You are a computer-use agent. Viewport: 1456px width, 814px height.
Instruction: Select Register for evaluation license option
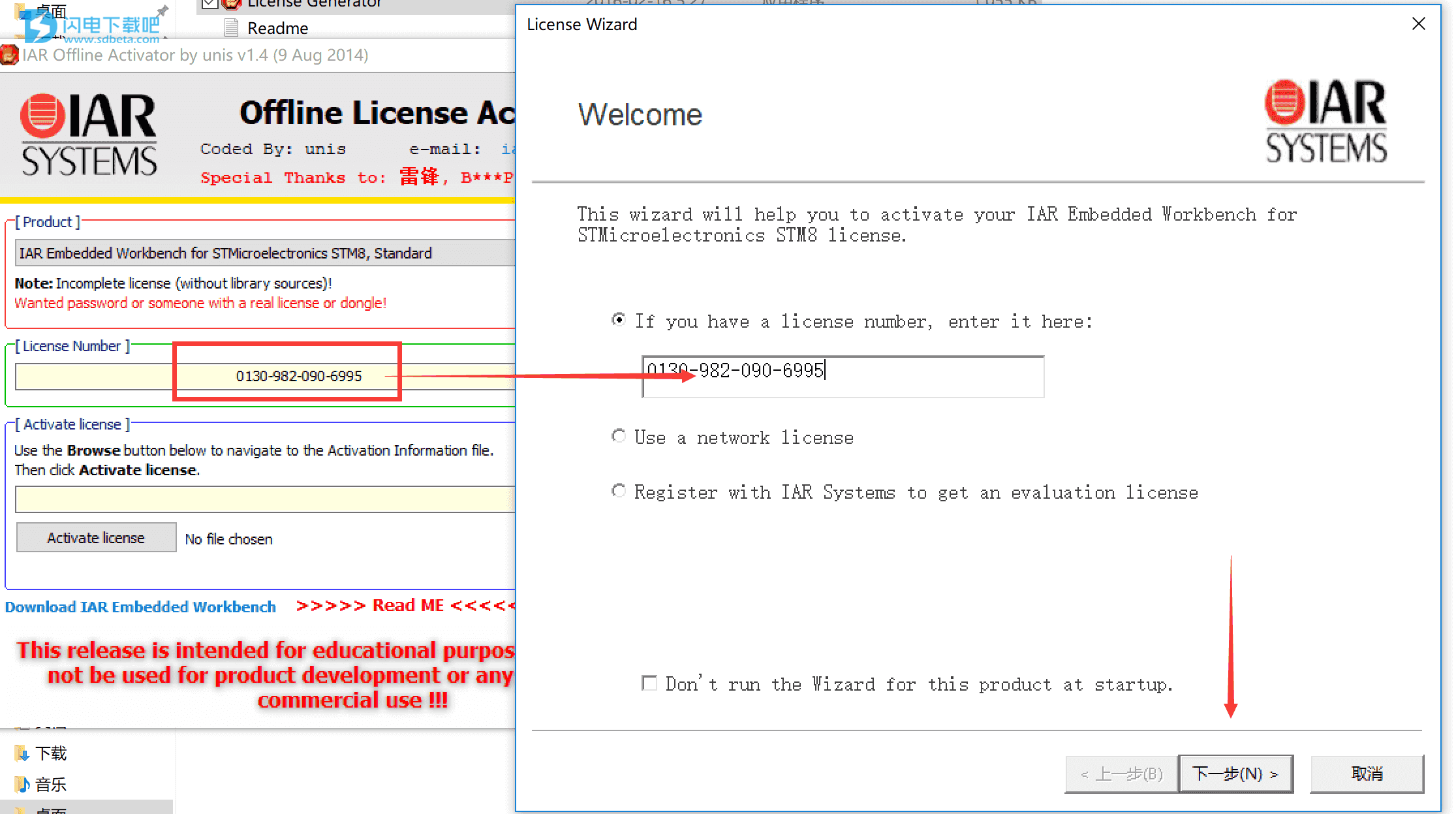(618, 490)
